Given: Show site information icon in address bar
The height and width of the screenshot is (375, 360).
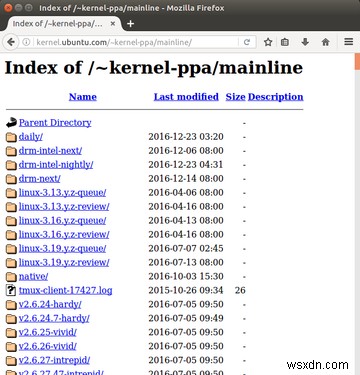Looking at the screenshot, I should (26, 42).
